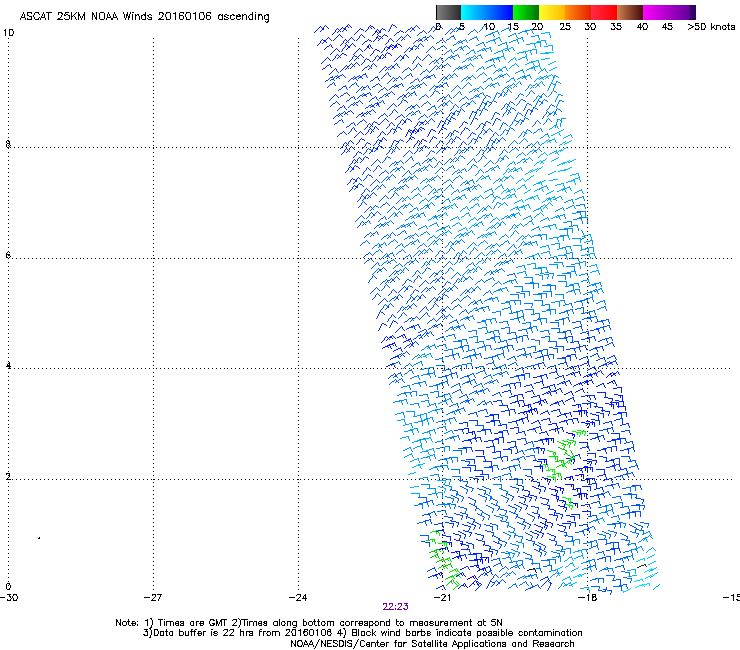The image size is (740, 650).
Task: Click the legend number '45' under the color bar
Action: tap(667, 27)
